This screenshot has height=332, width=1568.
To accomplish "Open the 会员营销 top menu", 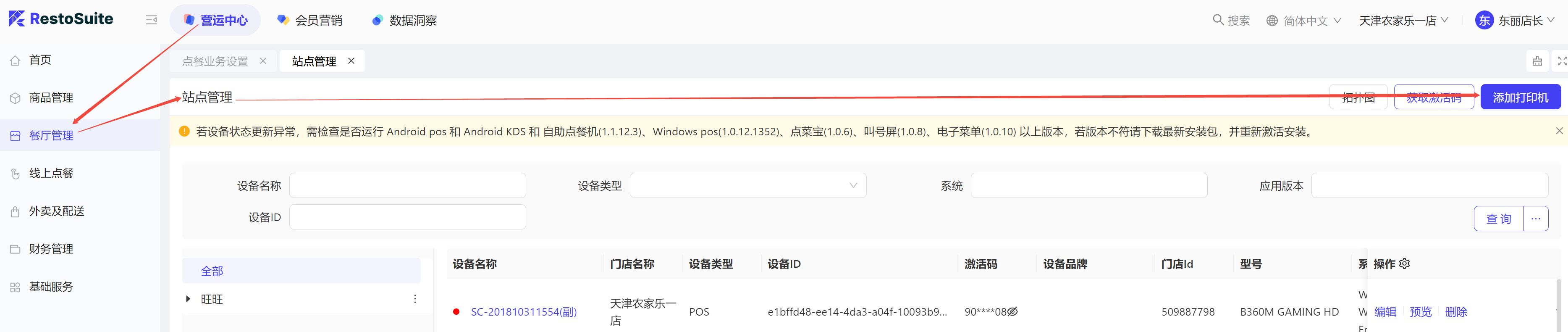I will pyautogui.click(x=309, y=21).
